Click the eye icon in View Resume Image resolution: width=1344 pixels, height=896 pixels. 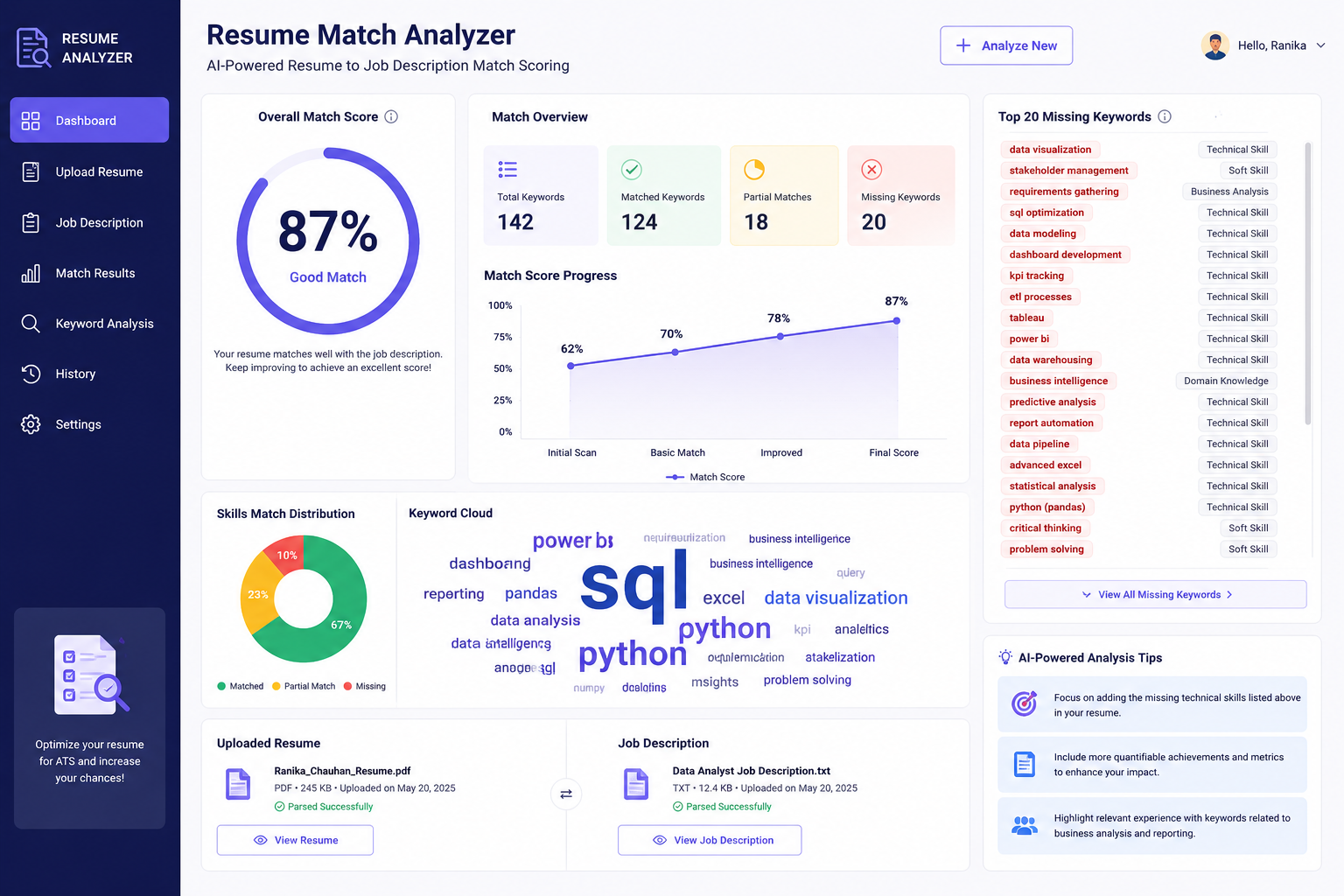click(260, 840)
